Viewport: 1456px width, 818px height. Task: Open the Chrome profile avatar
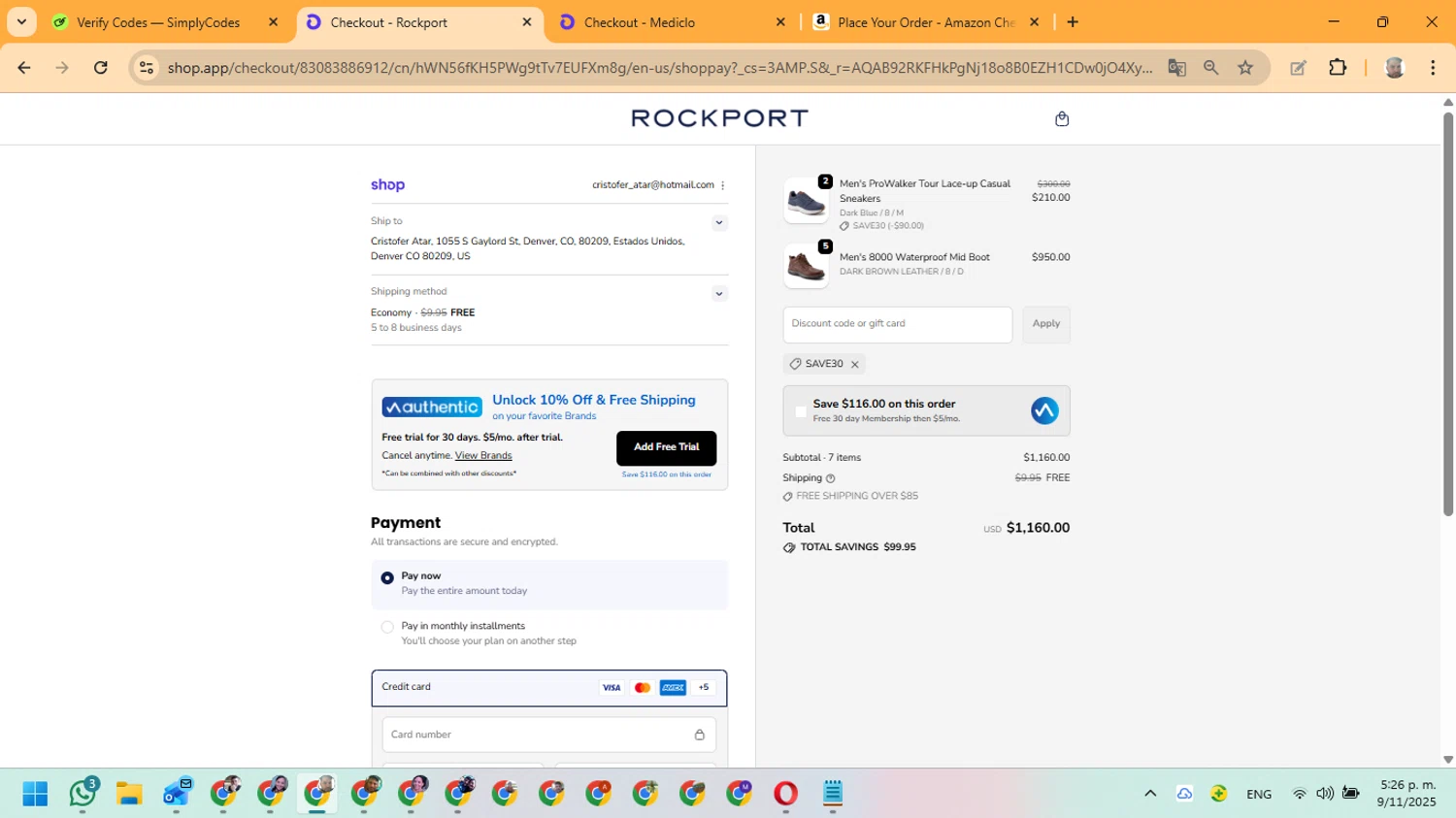pyautogui.click(x=1395, y=67)
